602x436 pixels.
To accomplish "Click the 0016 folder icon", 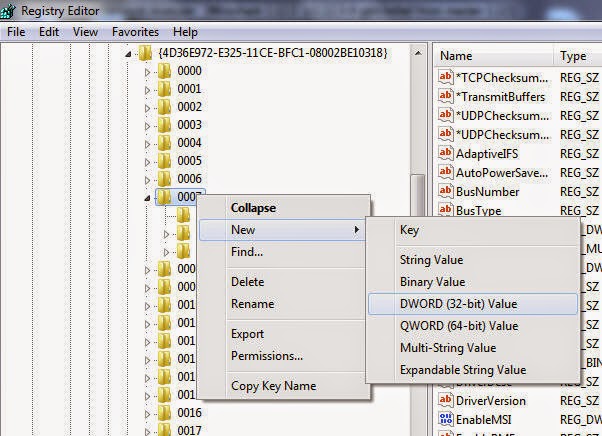I will [164, 413].
